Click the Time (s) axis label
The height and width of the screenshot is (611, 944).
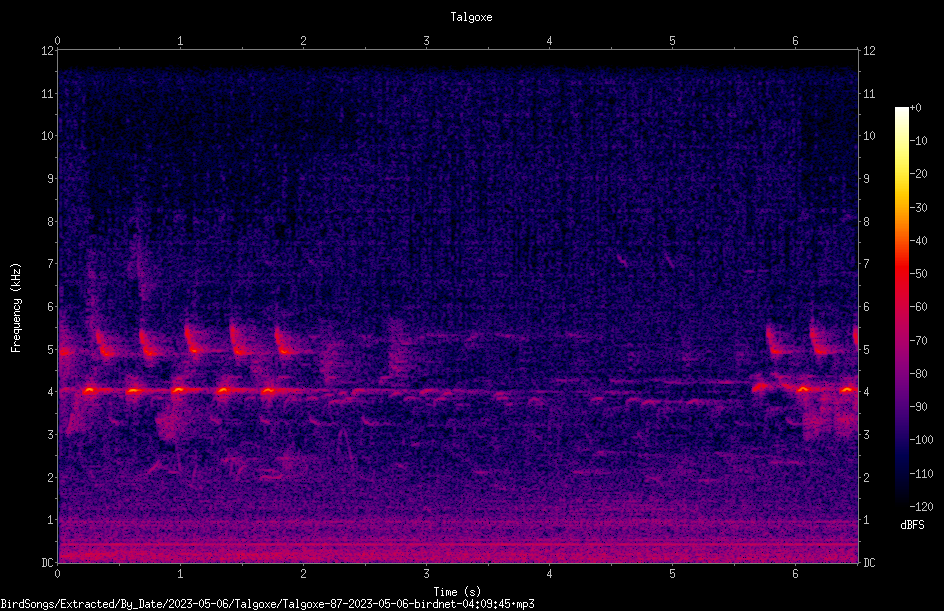(457, 592)
